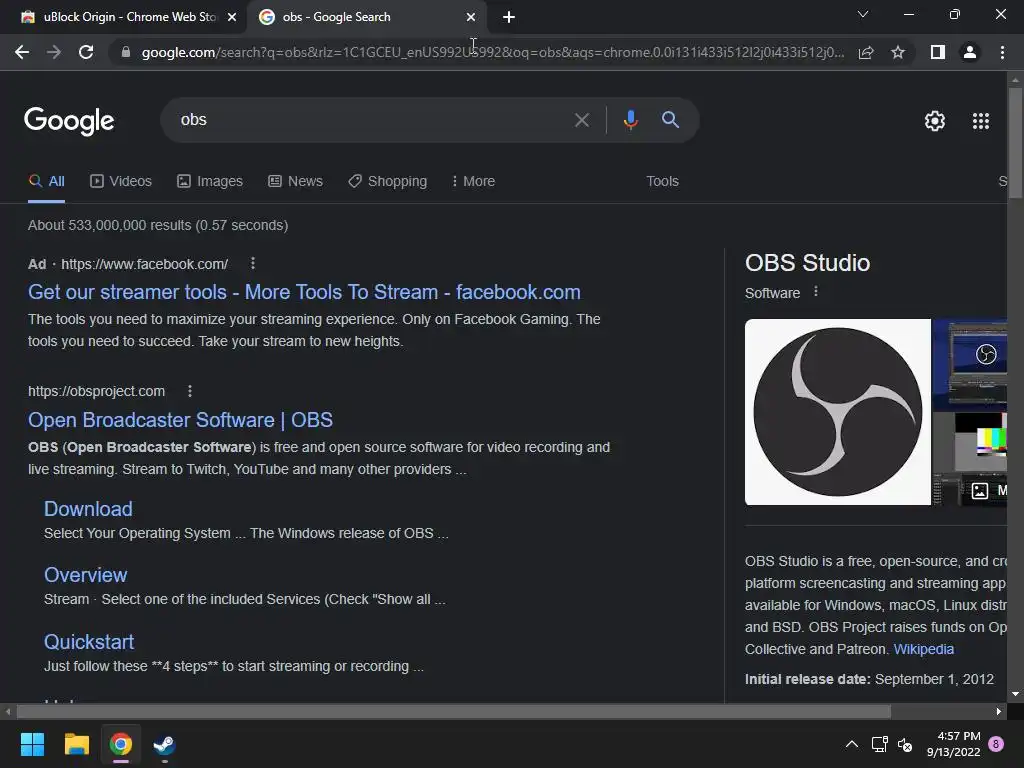Click the vertical scrollbar thumb

tap(1015, 142)
